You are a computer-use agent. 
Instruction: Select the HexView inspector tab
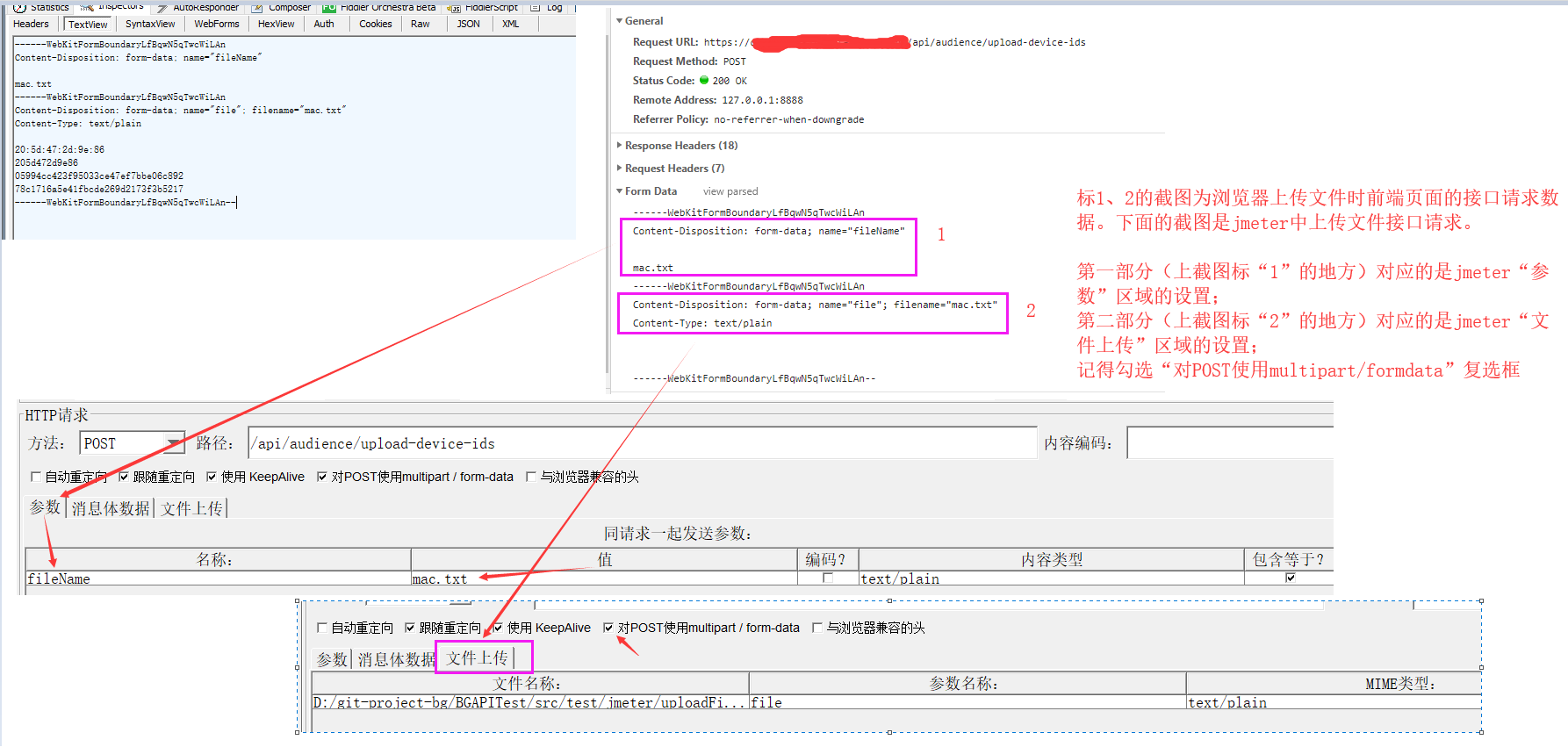click(276, 24)
